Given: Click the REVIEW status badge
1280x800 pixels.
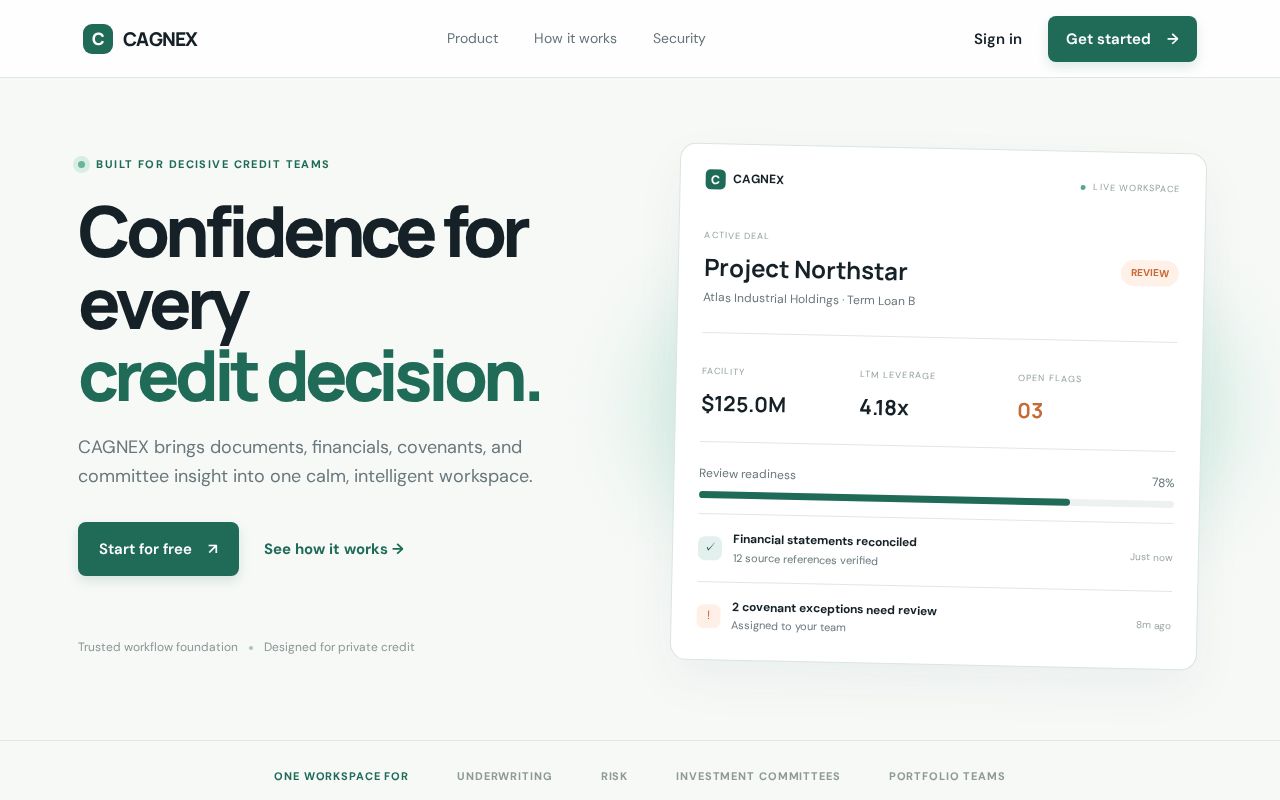Looking at the screenshot, I should pos(1150,273).
